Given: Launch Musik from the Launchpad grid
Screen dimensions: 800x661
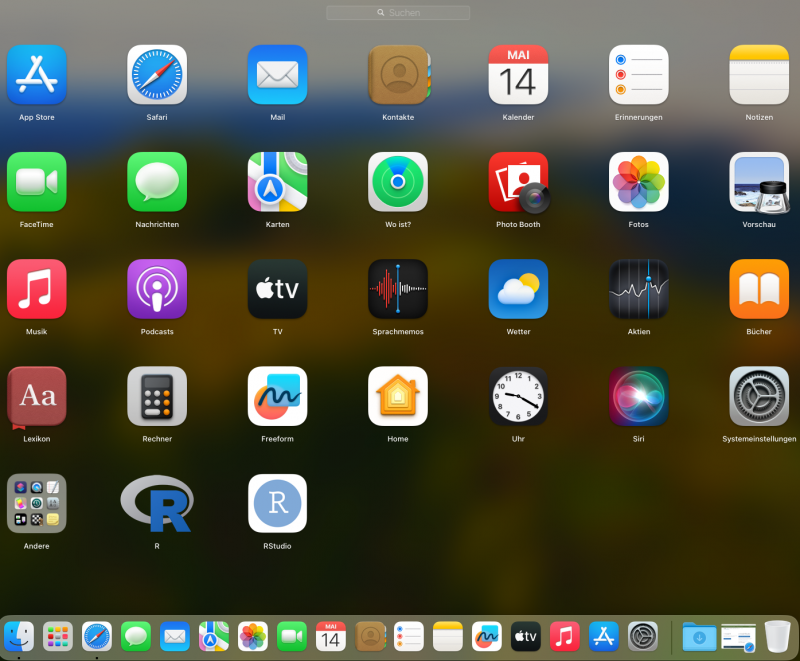Looking at the screenshot, I should [37, 289].
